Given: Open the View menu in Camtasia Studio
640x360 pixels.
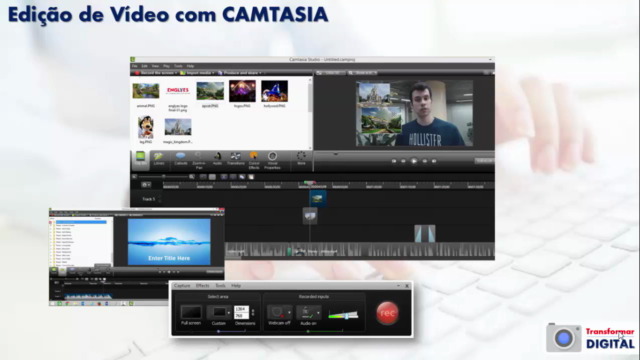Looking at the screenshot, I should pyautogui.click(x=155, y=66).
